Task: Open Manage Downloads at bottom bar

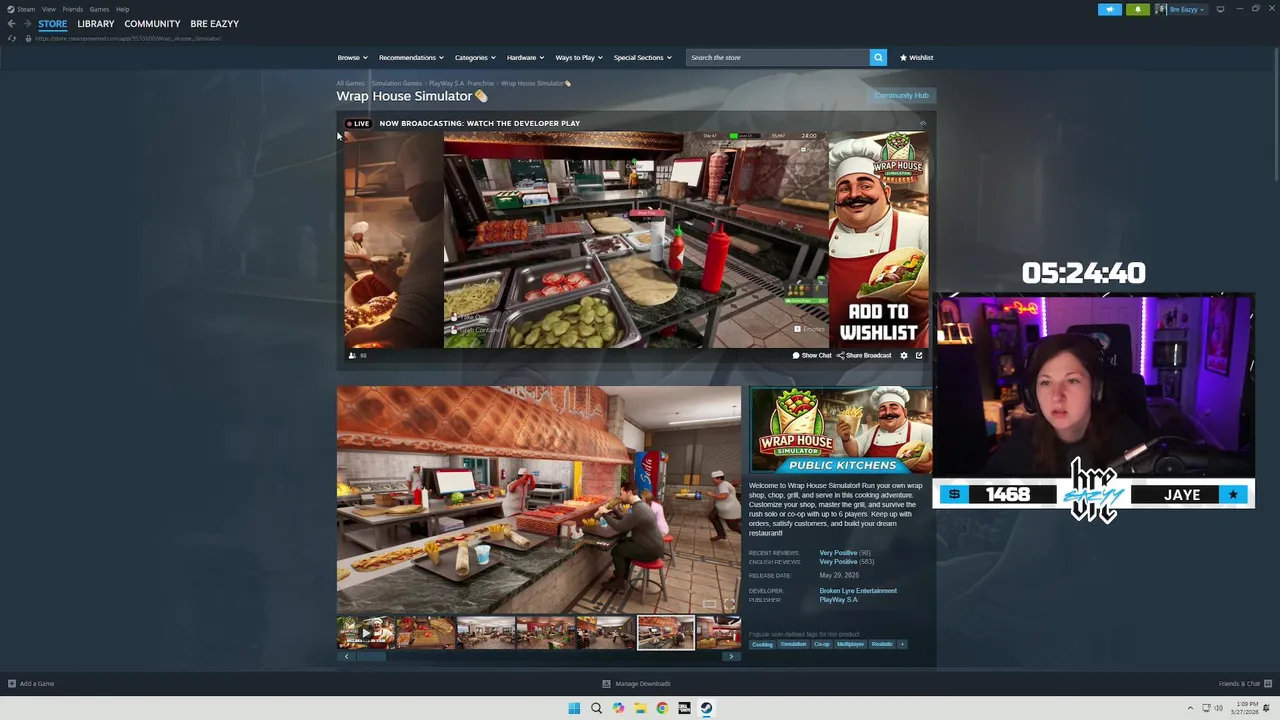Action: (x=636, y=684)
